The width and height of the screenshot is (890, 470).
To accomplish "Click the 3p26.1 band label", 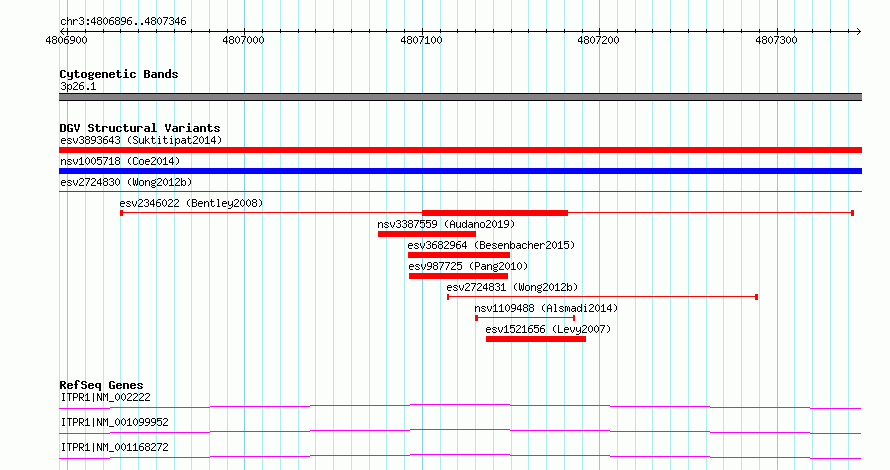I will 78,86.
